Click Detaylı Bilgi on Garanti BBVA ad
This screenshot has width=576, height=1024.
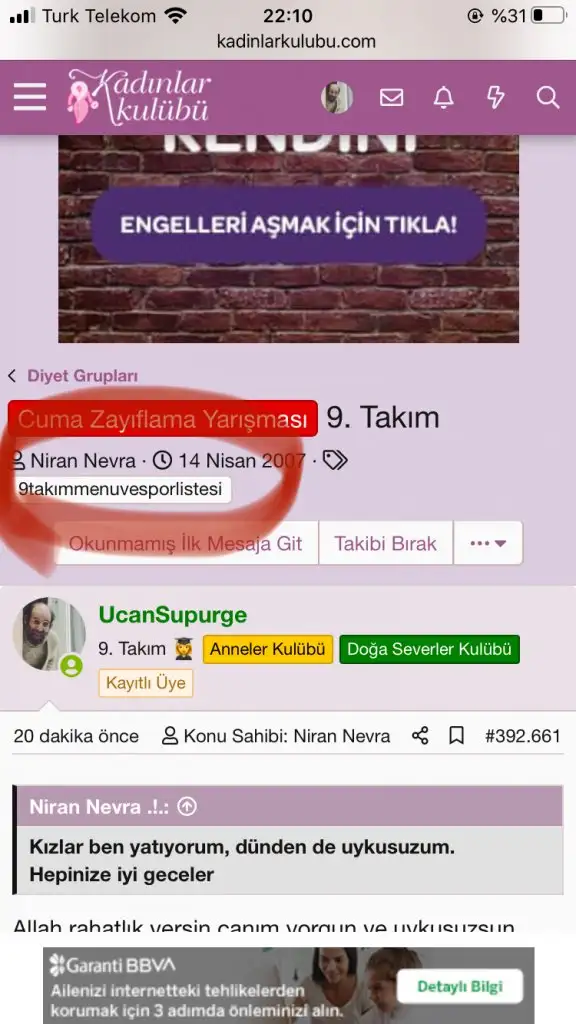460,986
